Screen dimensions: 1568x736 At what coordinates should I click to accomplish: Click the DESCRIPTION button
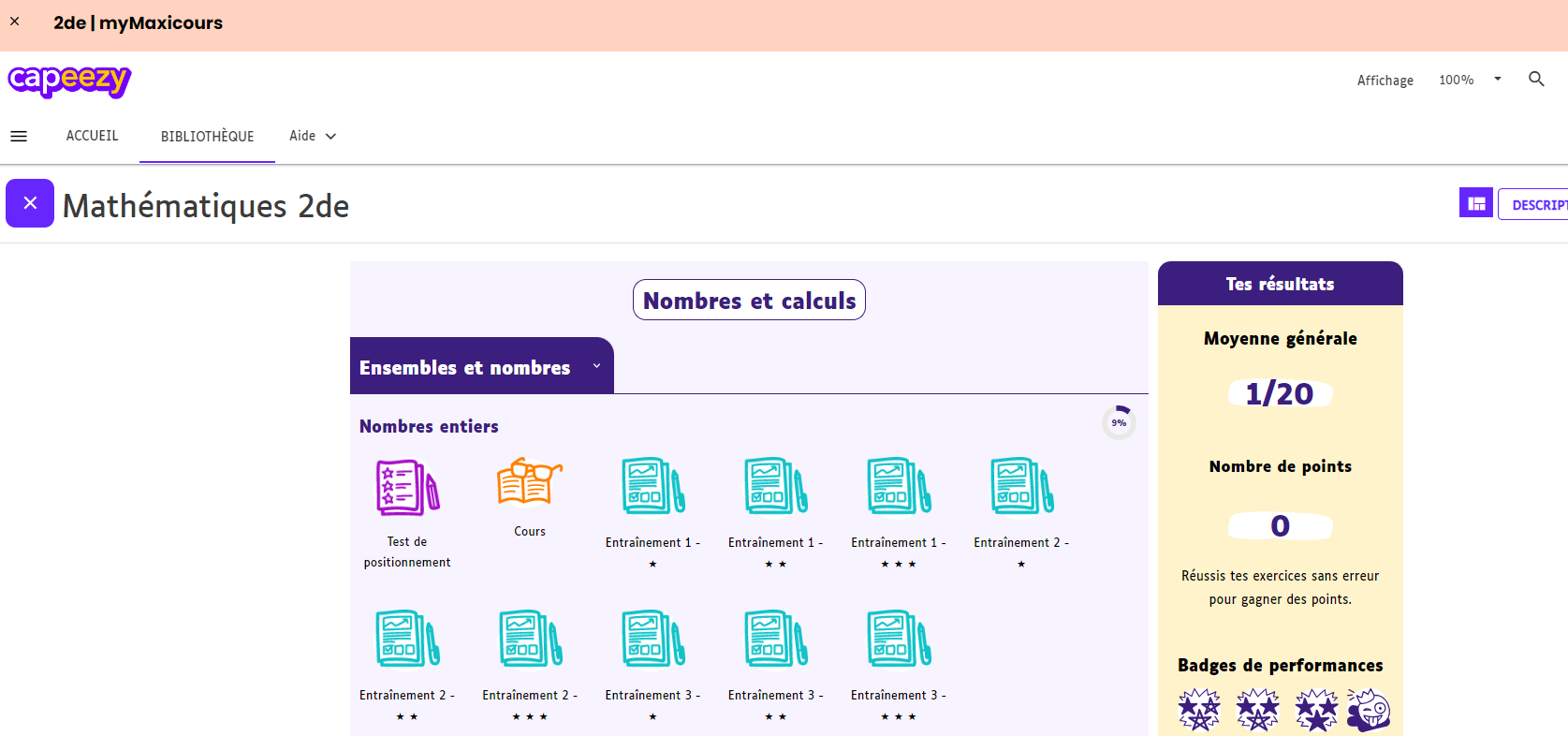[1537, 205]
